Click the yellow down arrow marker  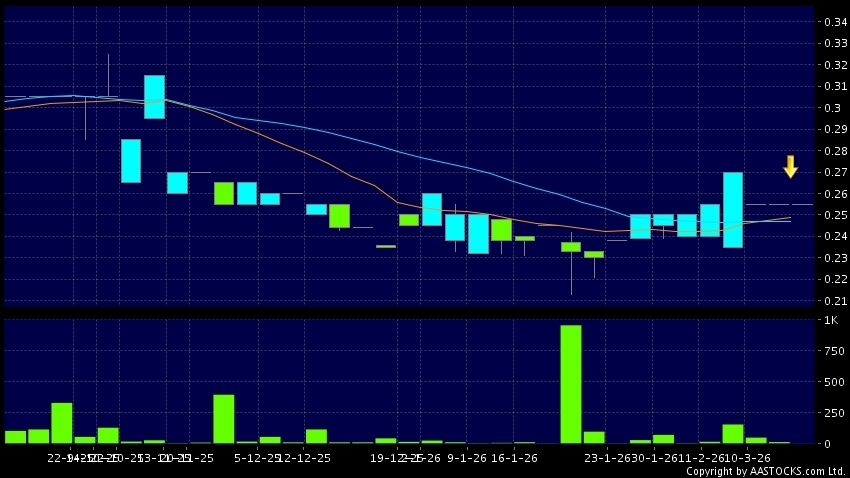[790, 167]
